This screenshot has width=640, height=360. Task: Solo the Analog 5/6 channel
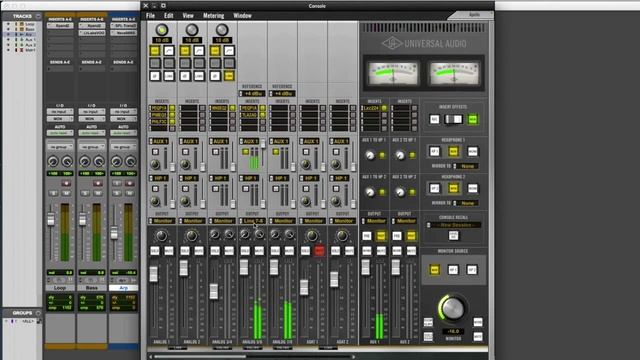point(245,251)
